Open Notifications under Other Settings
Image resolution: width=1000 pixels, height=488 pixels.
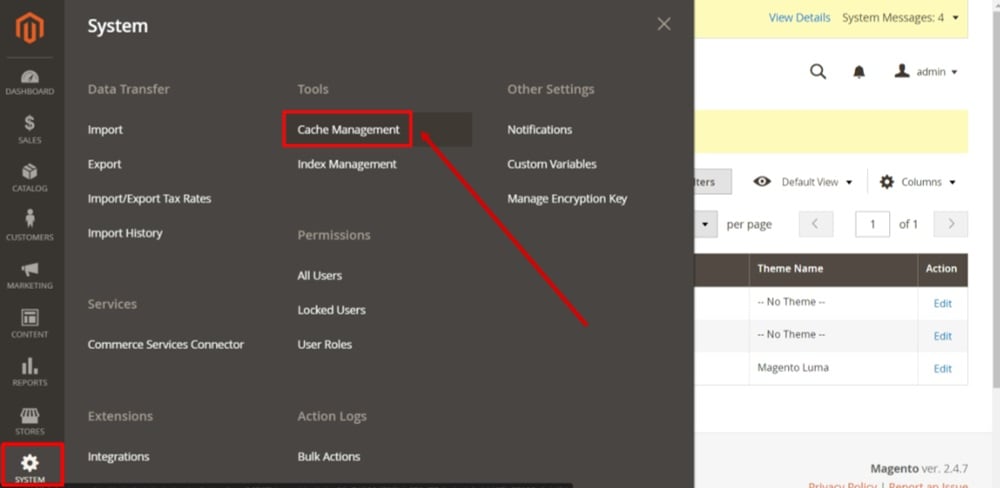[540, 129]
